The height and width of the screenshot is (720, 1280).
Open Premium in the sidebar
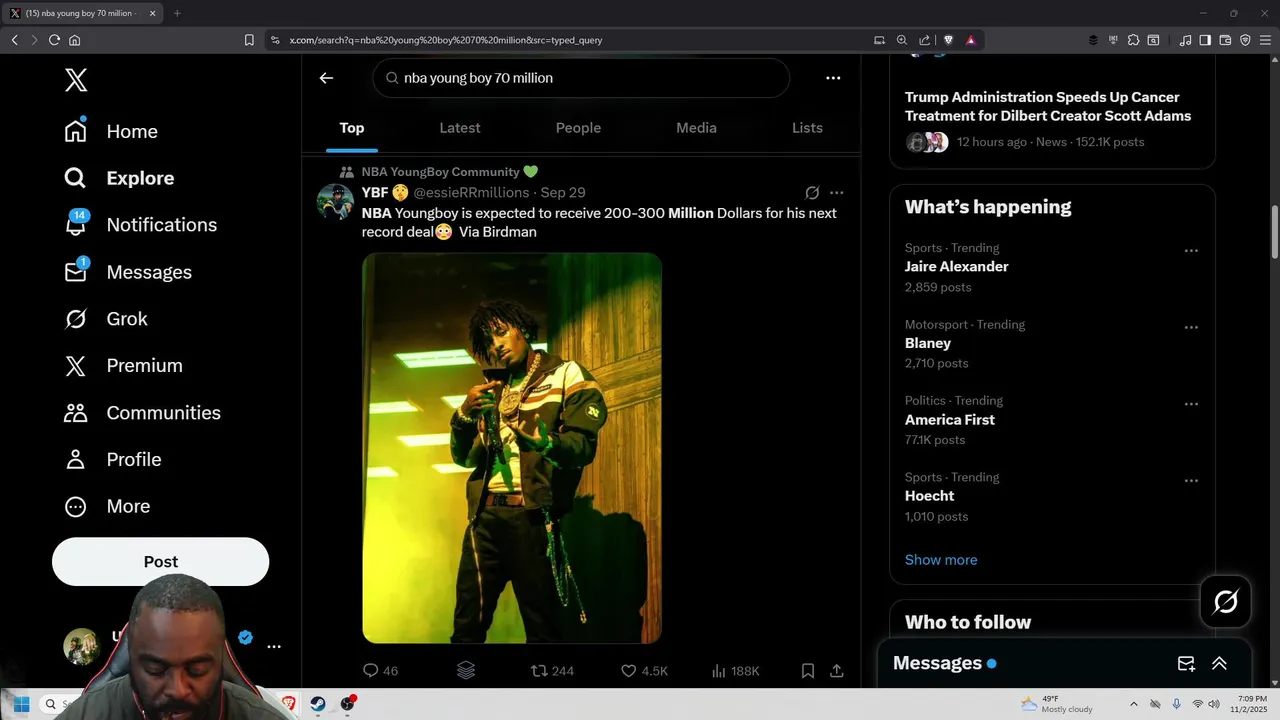coord(123,366)
